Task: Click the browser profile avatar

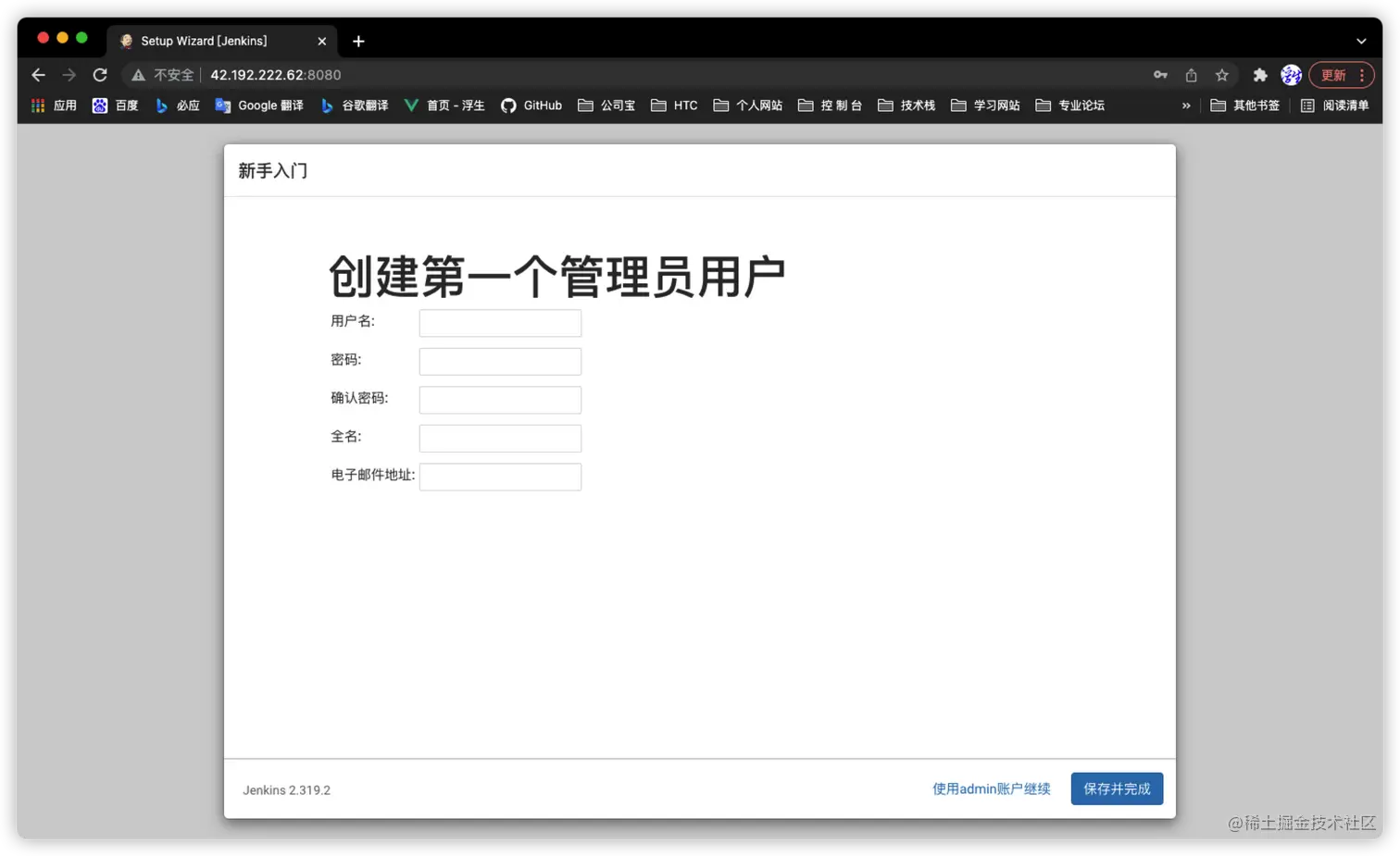Action: (x=1291, y=75)
